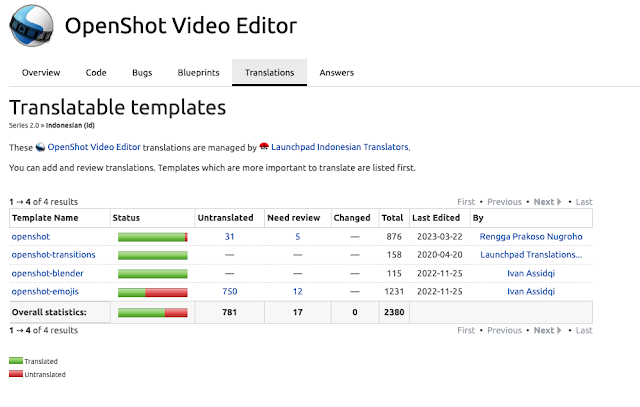The width and height of the screenshot is (640, 407).
Task: Click the overall 2380 total value
Action: 394,312
